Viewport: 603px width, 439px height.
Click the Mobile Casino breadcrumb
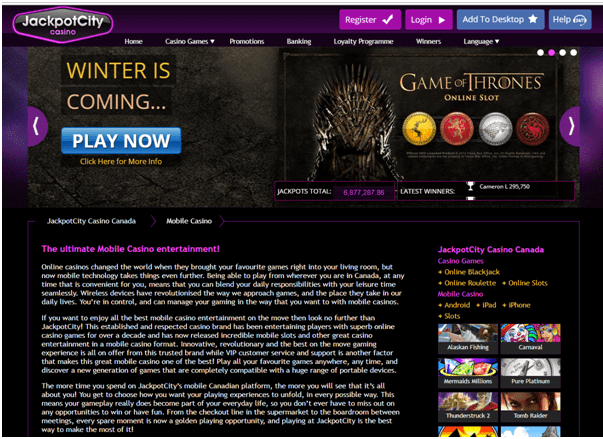point(189,221)
